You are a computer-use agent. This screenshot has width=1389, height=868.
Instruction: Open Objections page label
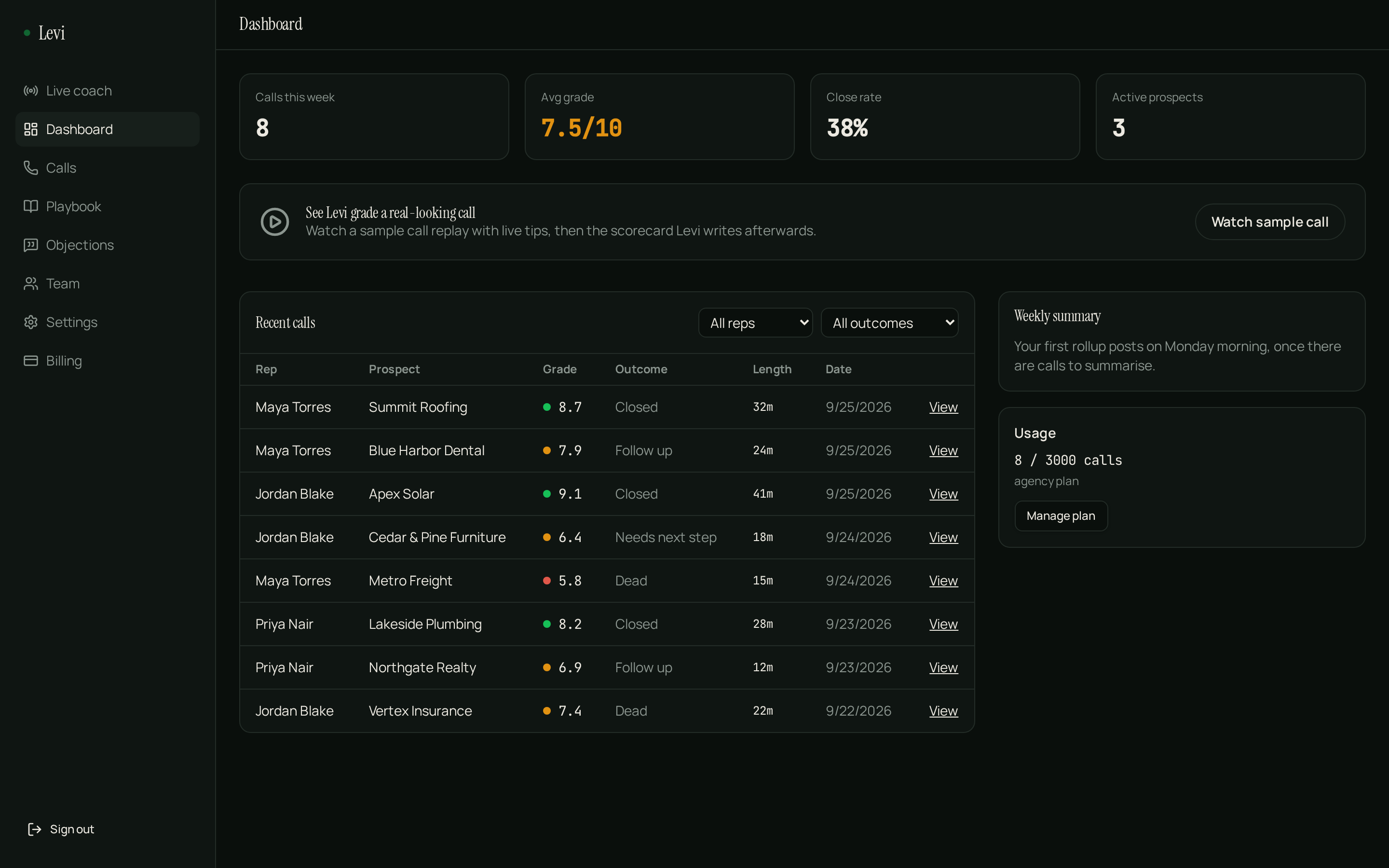pos(80,245)
